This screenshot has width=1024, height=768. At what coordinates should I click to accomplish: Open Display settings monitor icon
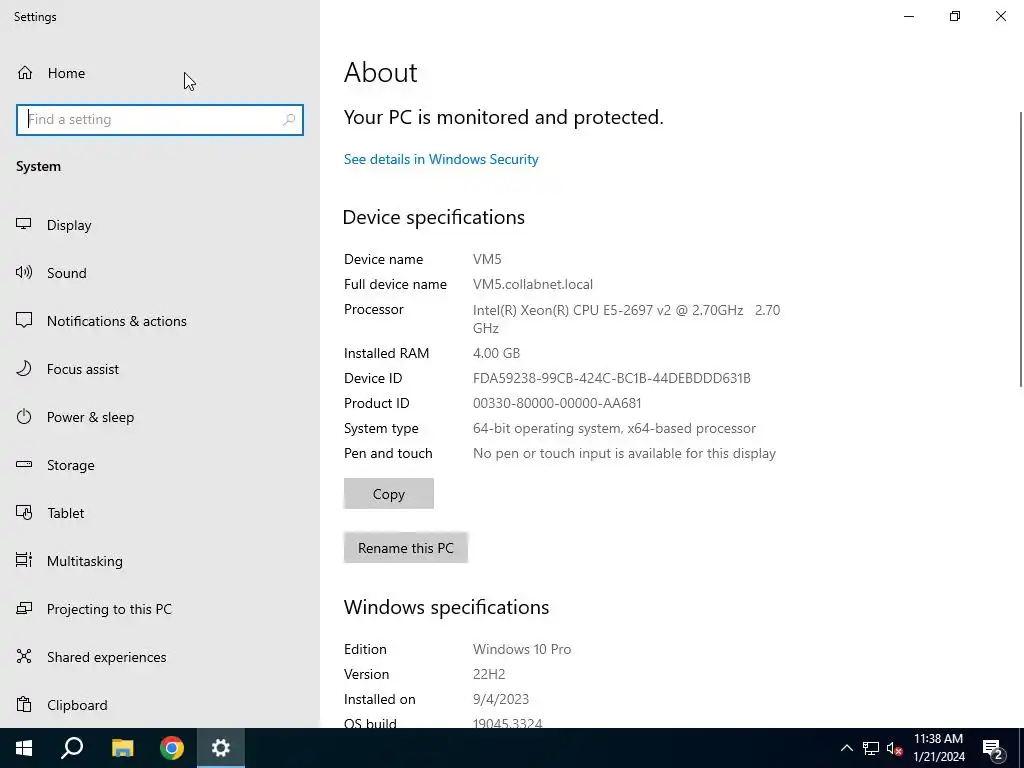click(x=24, y=225)
